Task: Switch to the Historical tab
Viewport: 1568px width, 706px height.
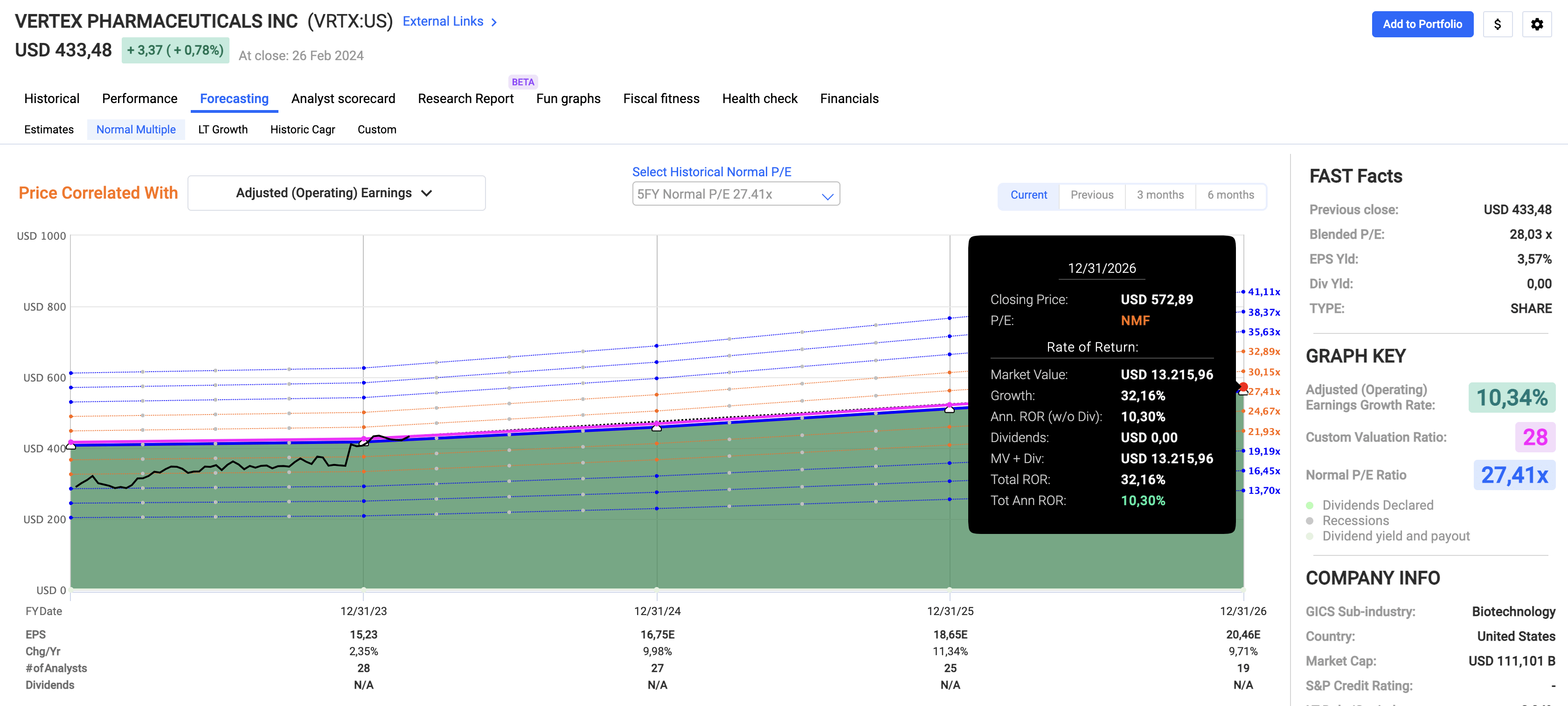Action: click(52, 98)
